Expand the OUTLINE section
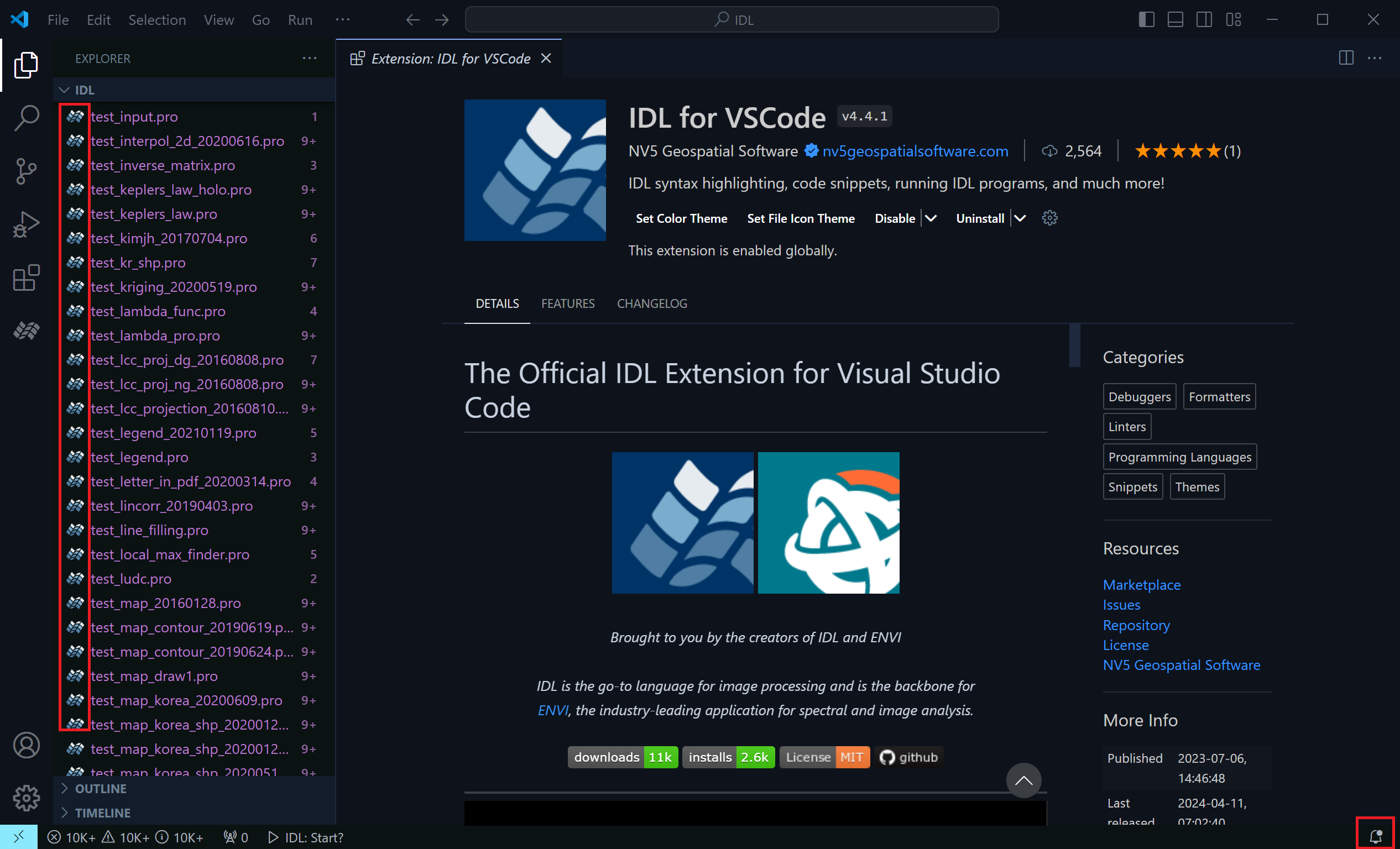This screenshot has height=849, width=1400. [x=100, y=788]
